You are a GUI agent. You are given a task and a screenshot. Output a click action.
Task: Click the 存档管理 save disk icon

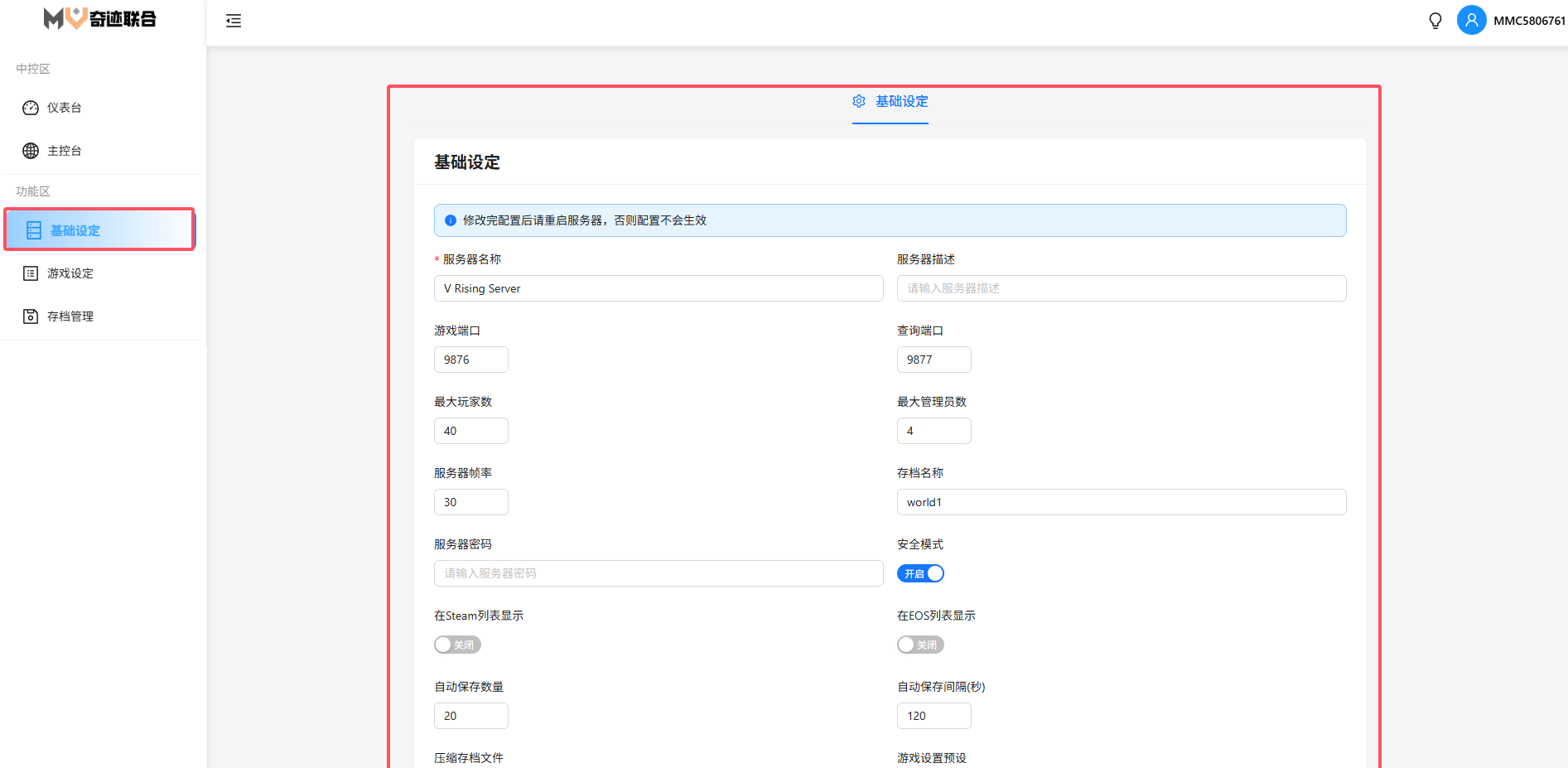coord(31,316)
